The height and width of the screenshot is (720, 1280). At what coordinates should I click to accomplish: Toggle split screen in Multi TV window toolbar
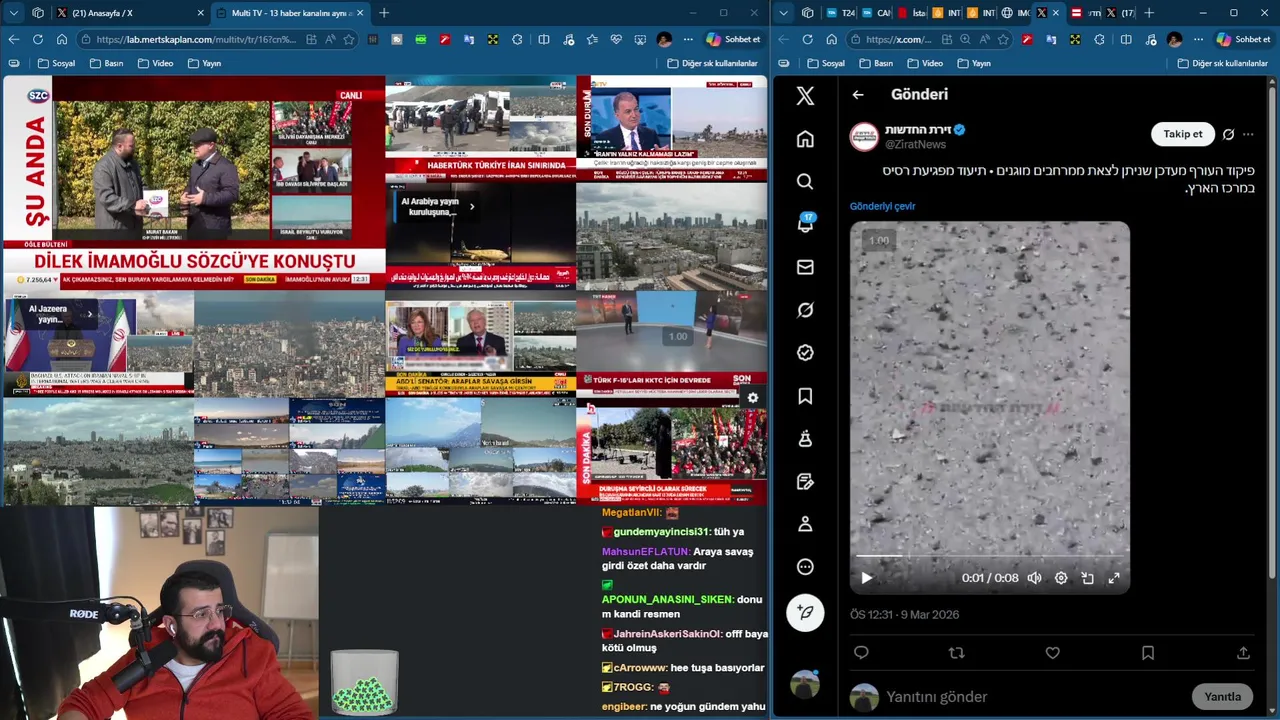543,39
